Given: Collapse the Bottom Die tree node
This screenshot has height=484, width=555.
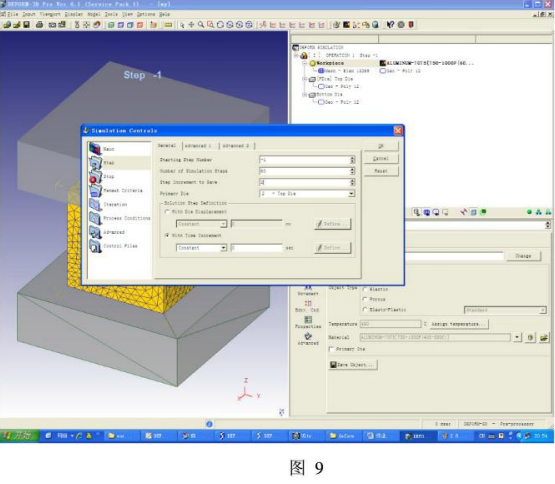Looking at the screenshot, I should tap(304, 95).
